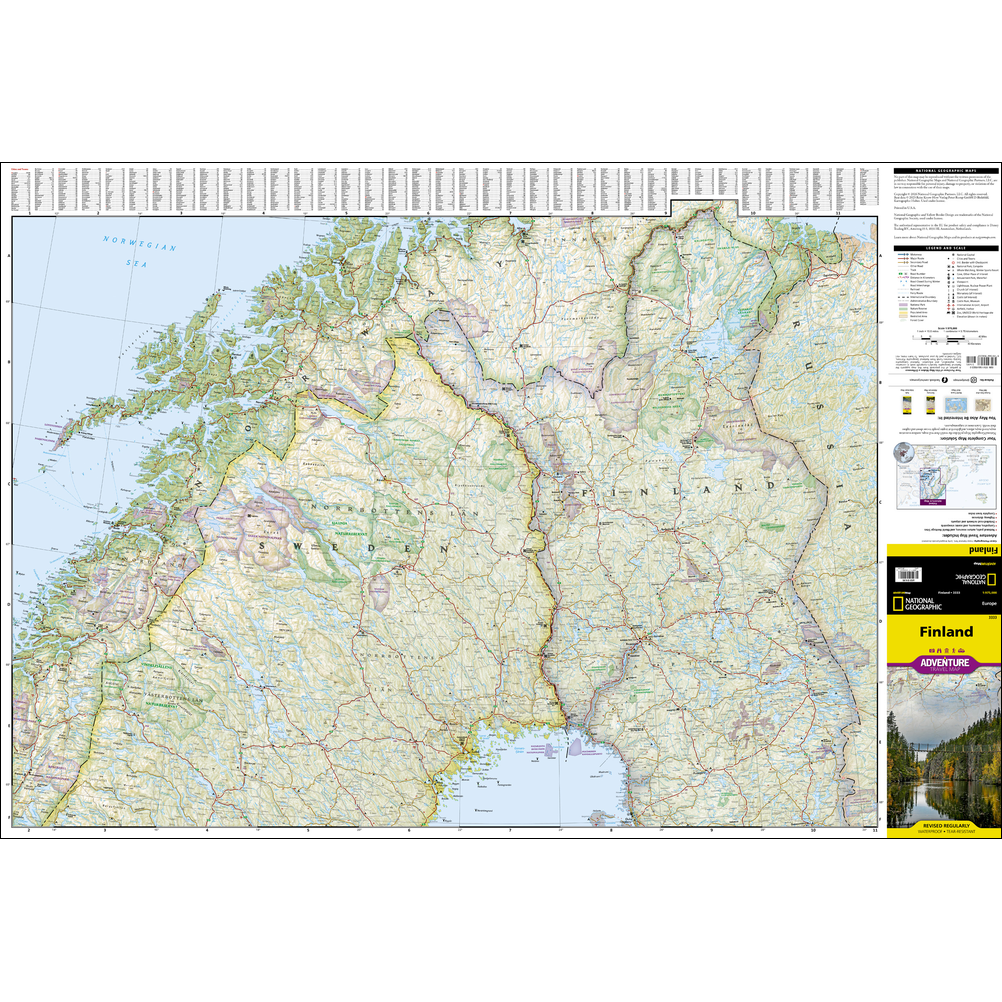The image size is (1002, 1002).
Task: Click the upright yellow National Geographic frame logo
Action: pyautogui.click(x=897, y=603)
